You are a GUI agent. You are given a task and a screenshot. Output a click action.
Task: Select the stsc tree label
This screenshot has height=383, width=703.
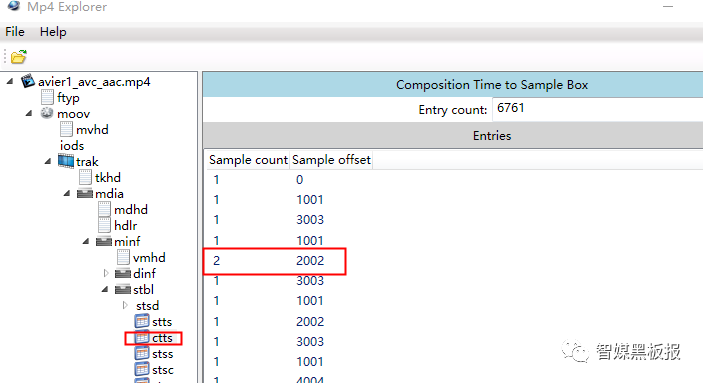pos(163,370)
